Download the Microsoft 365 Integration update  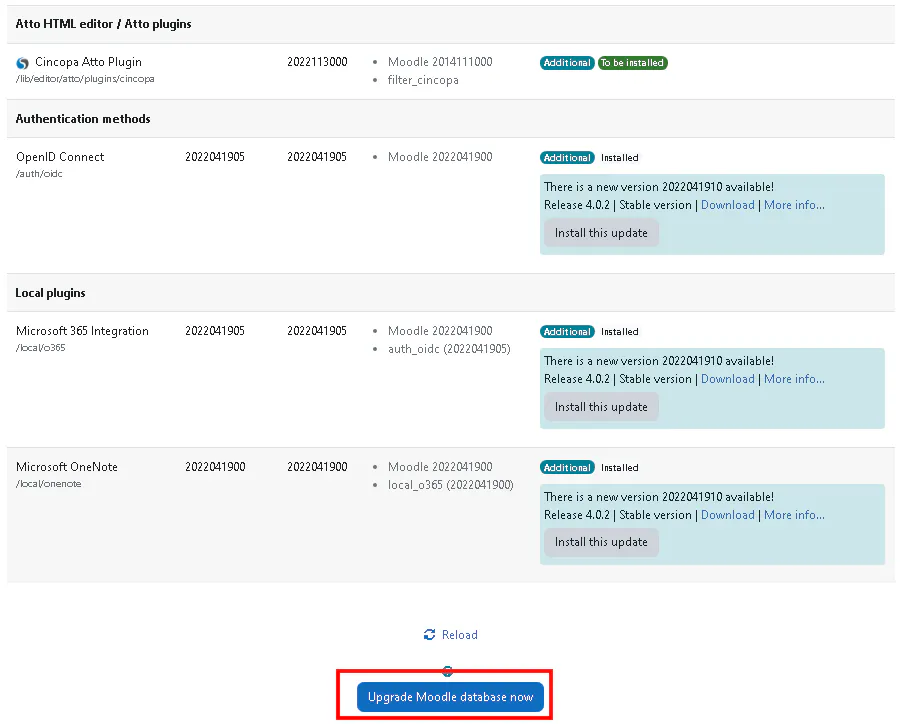pyautogui.click(x=727, y=379)
